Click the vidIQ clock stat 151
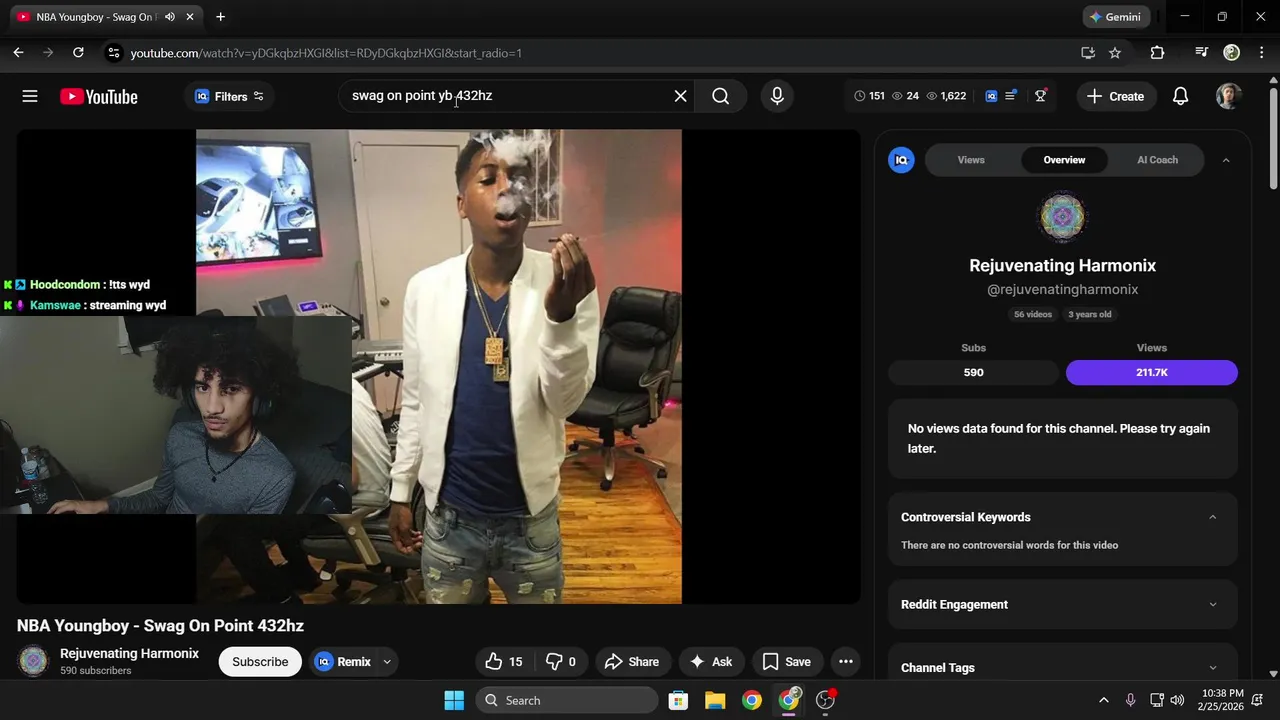 coord(869,96)
